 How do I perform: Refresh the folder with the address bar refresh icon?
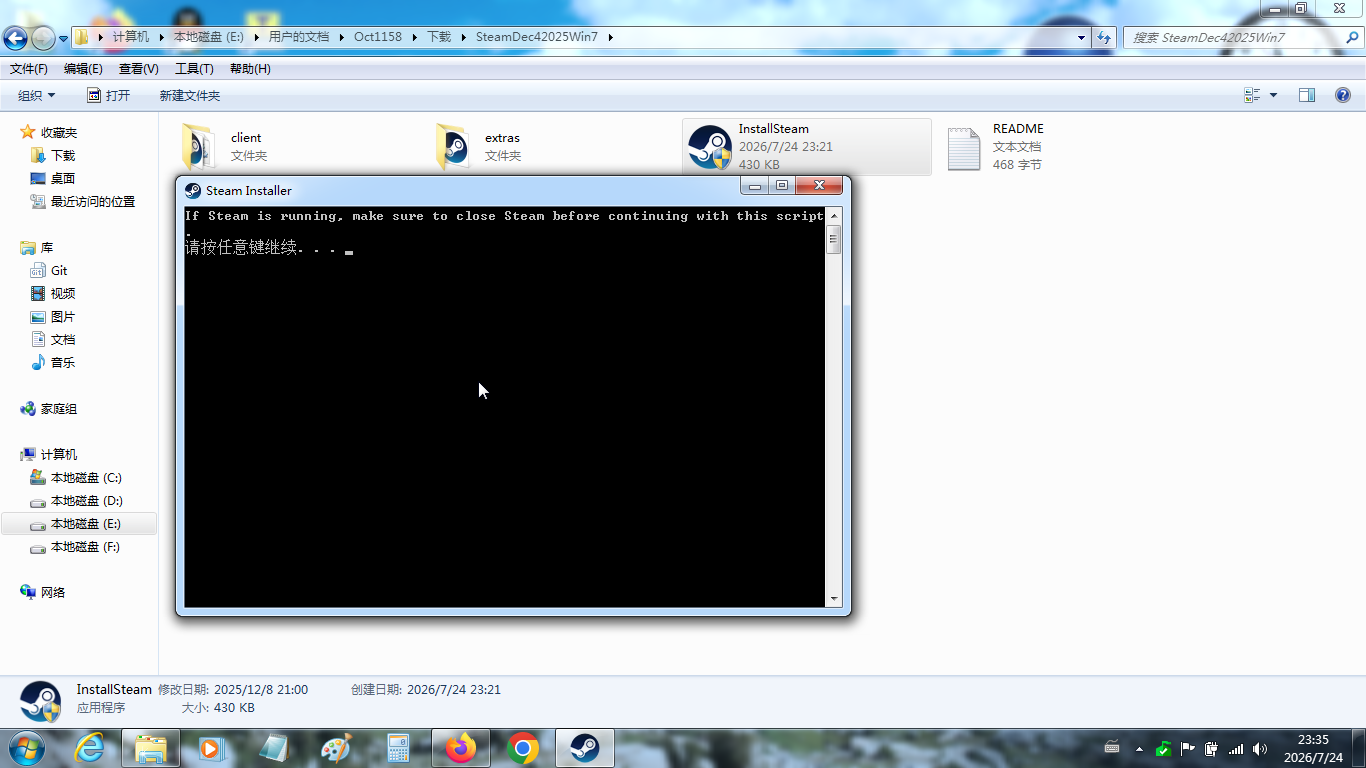point(1104,37)
